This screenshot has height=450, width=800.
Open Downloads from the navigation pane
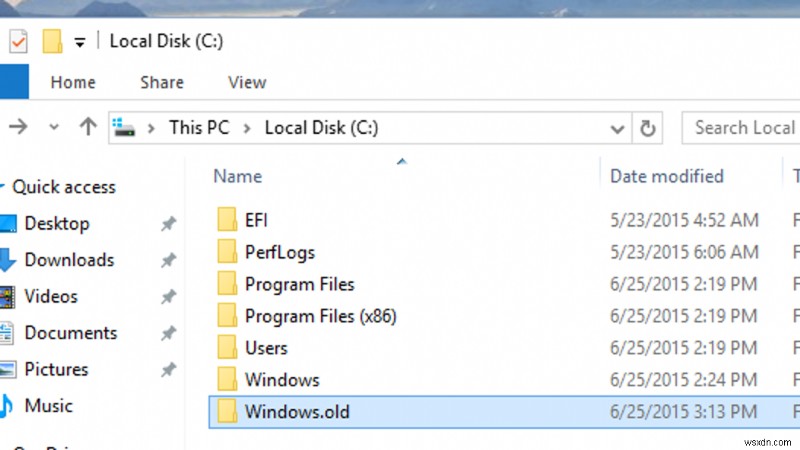[x=69, y=260]
